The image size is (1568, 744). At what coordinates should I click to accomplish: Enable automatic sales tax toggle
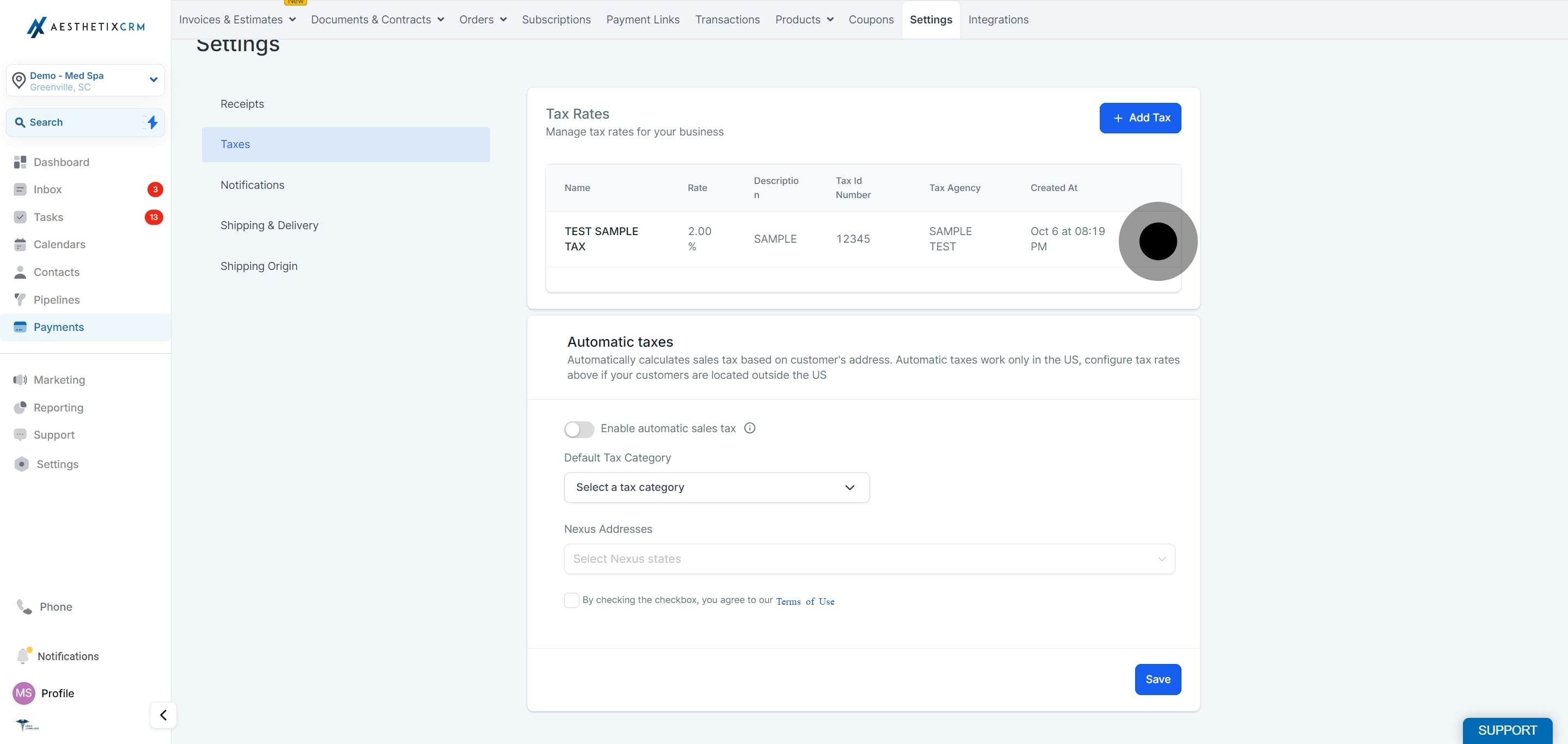tap(579, 429)
